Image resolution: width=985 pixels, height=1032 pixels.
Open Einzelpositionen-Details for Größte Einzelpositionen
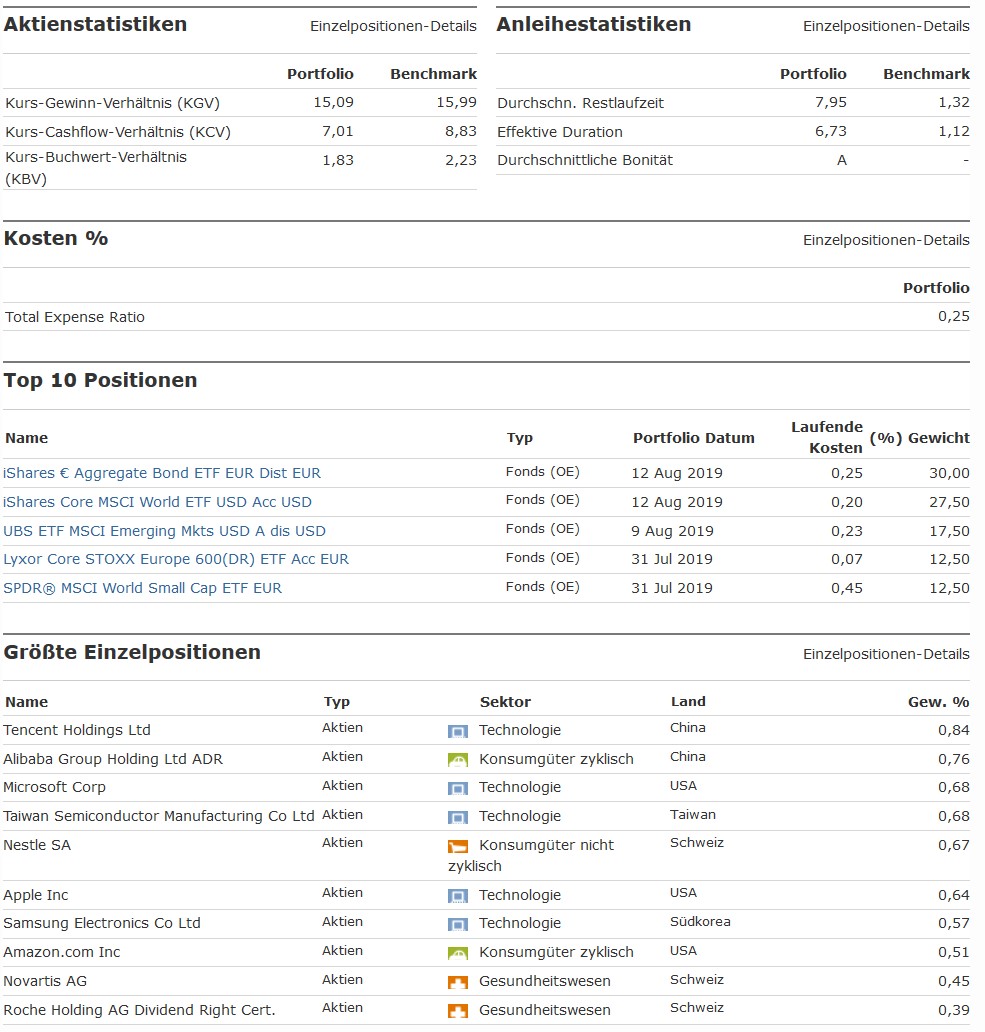pos(886,654)
